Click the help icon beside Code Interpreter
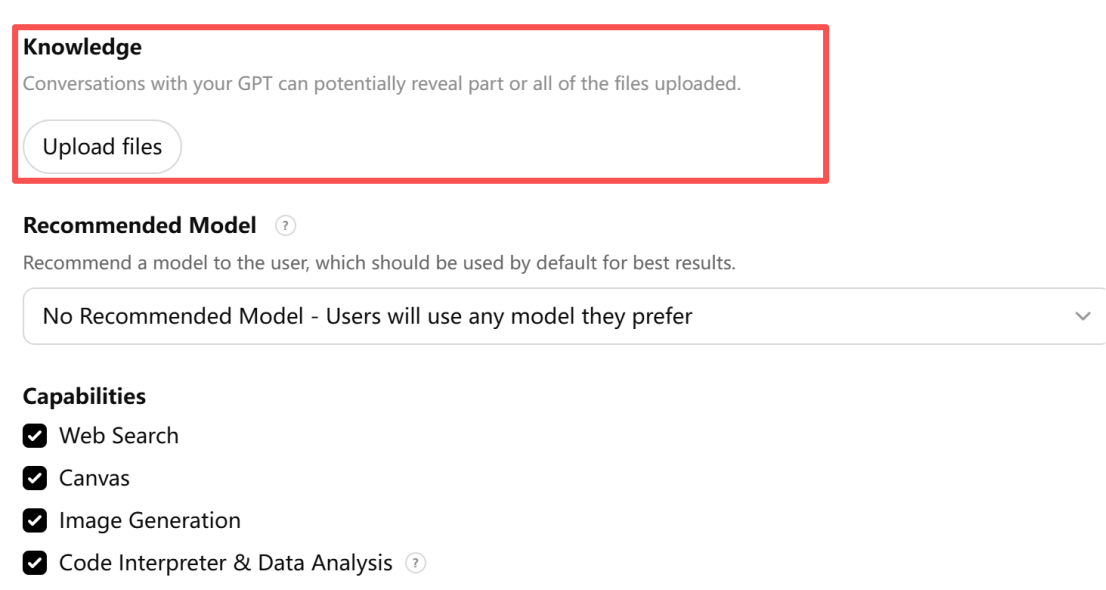1106x590 pixels. click(x=415, y=564)
